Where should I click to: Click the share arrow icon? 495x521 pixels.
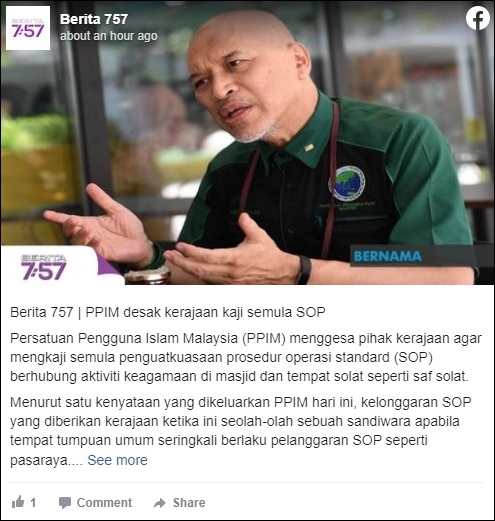click(x=160, y=503)
